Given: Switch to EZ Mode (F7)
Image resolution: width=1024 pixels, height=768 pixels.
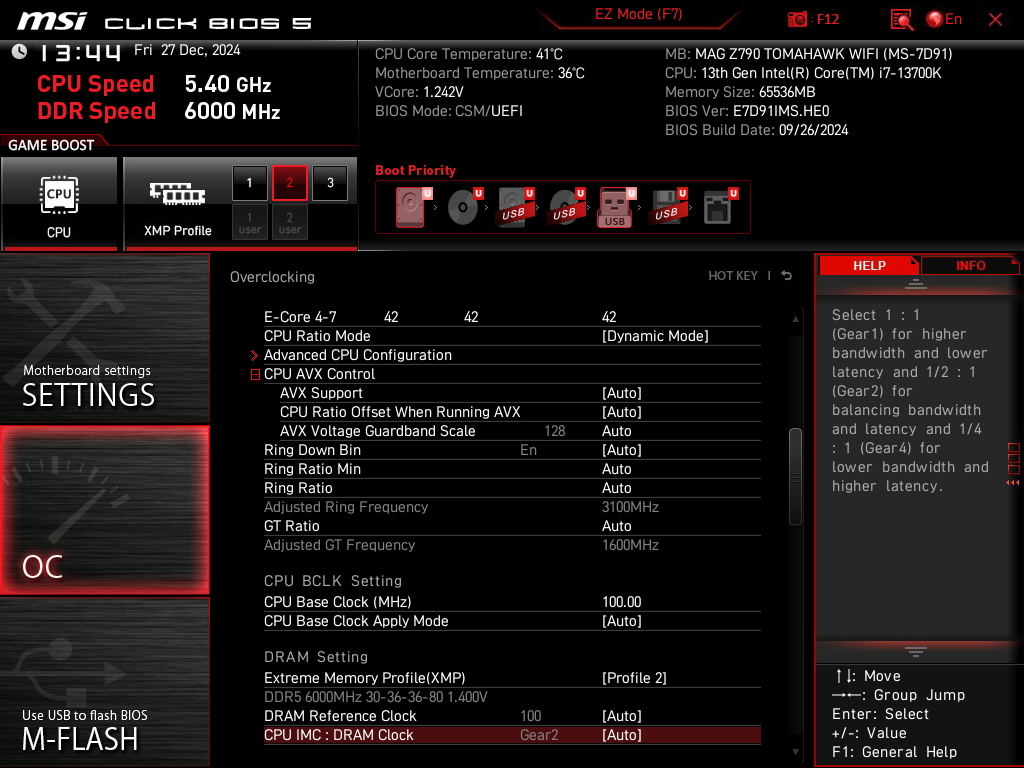Looking at the screenshot, I should (638, 14).
